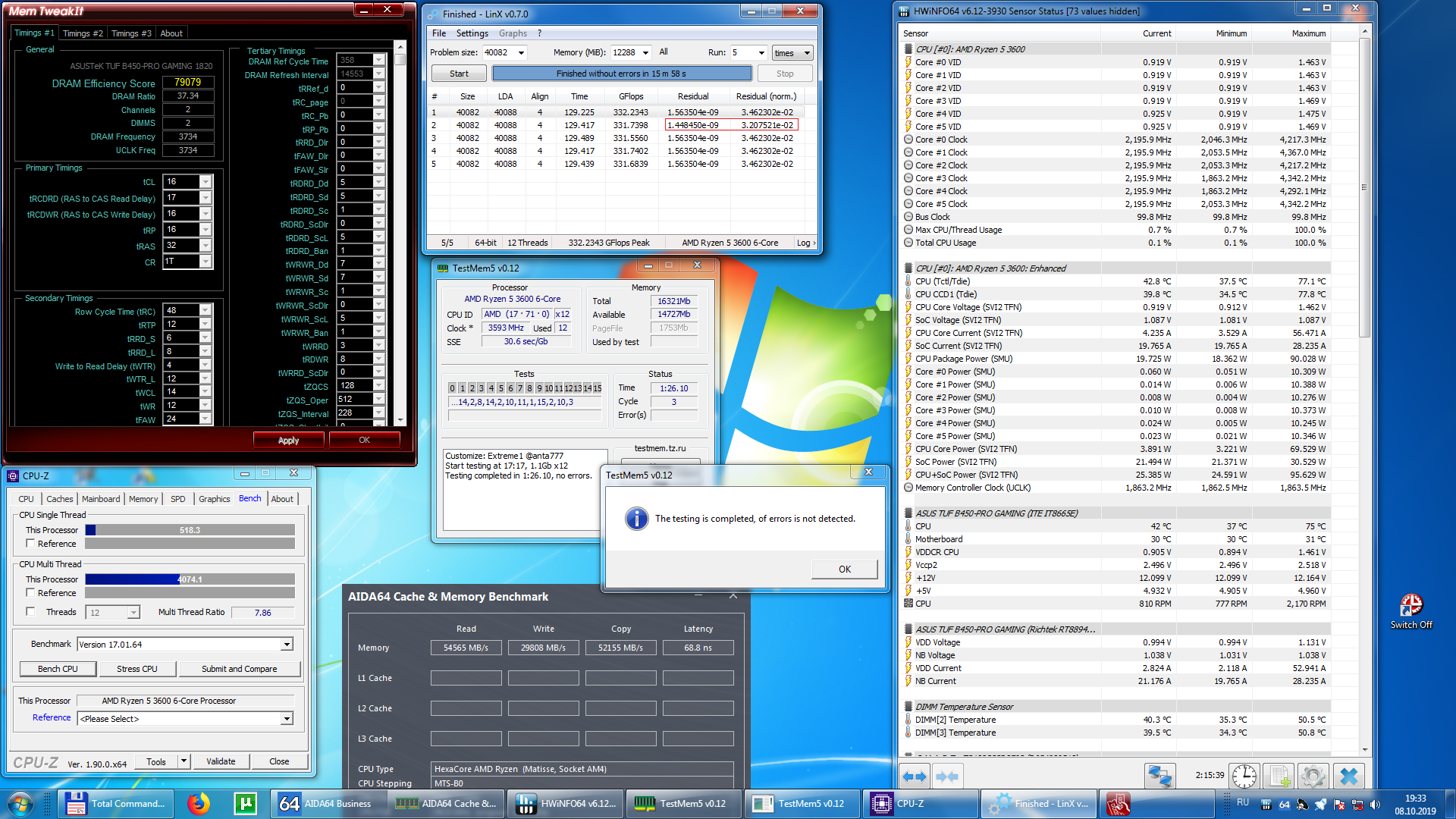Open HWiNFO sensor settings gear icon

point(1313,776)
